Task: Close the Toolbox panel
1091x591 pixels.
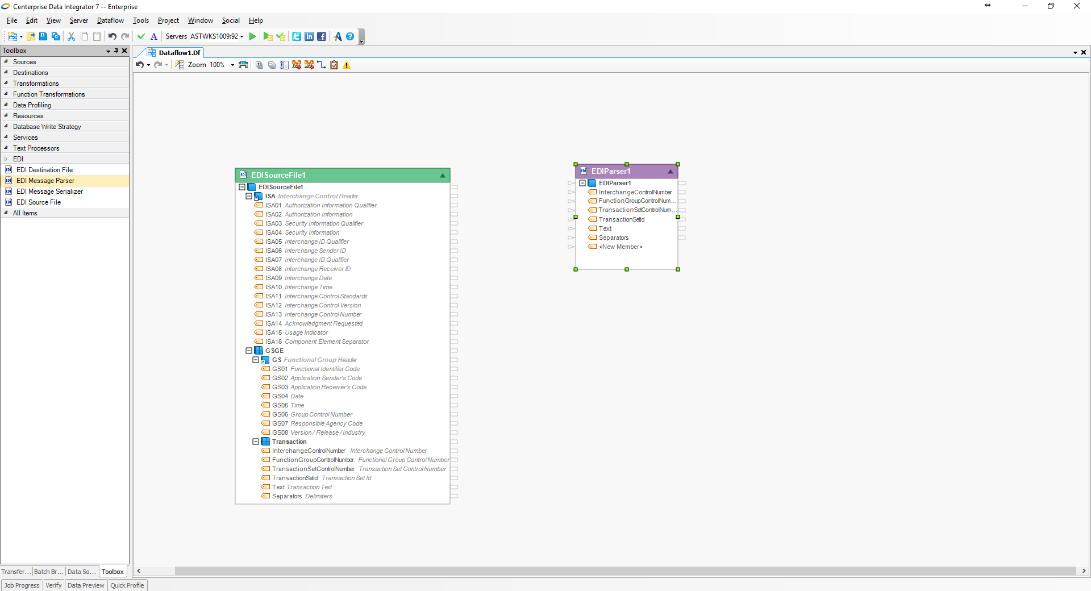Action: click(124, 50)
